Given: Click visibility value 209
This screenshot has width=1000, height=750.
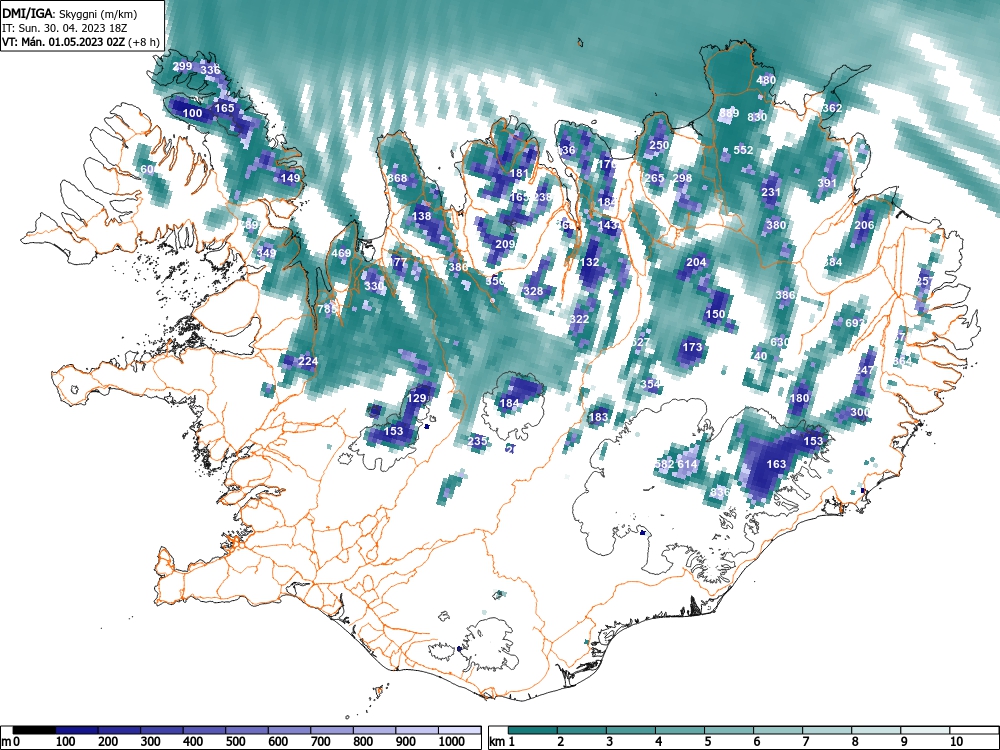Looking at the screenshot, I should 505,244.
